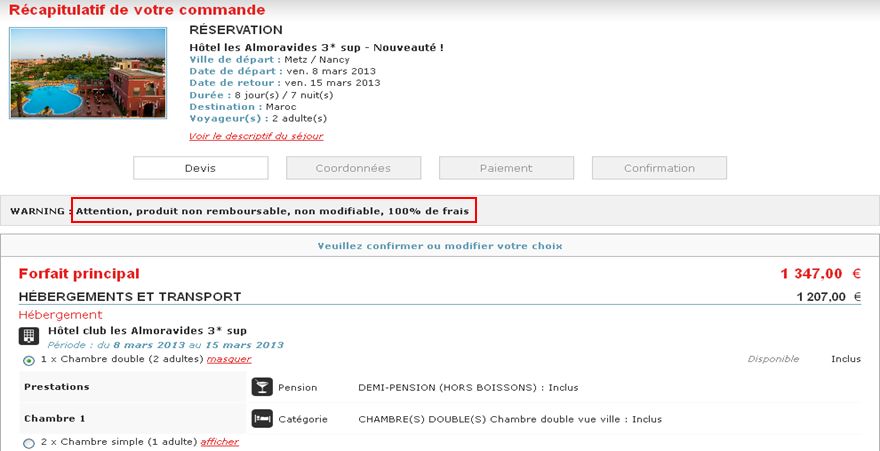
Task: Click the bed Catégorie icon
Action: tap(261, 419)
